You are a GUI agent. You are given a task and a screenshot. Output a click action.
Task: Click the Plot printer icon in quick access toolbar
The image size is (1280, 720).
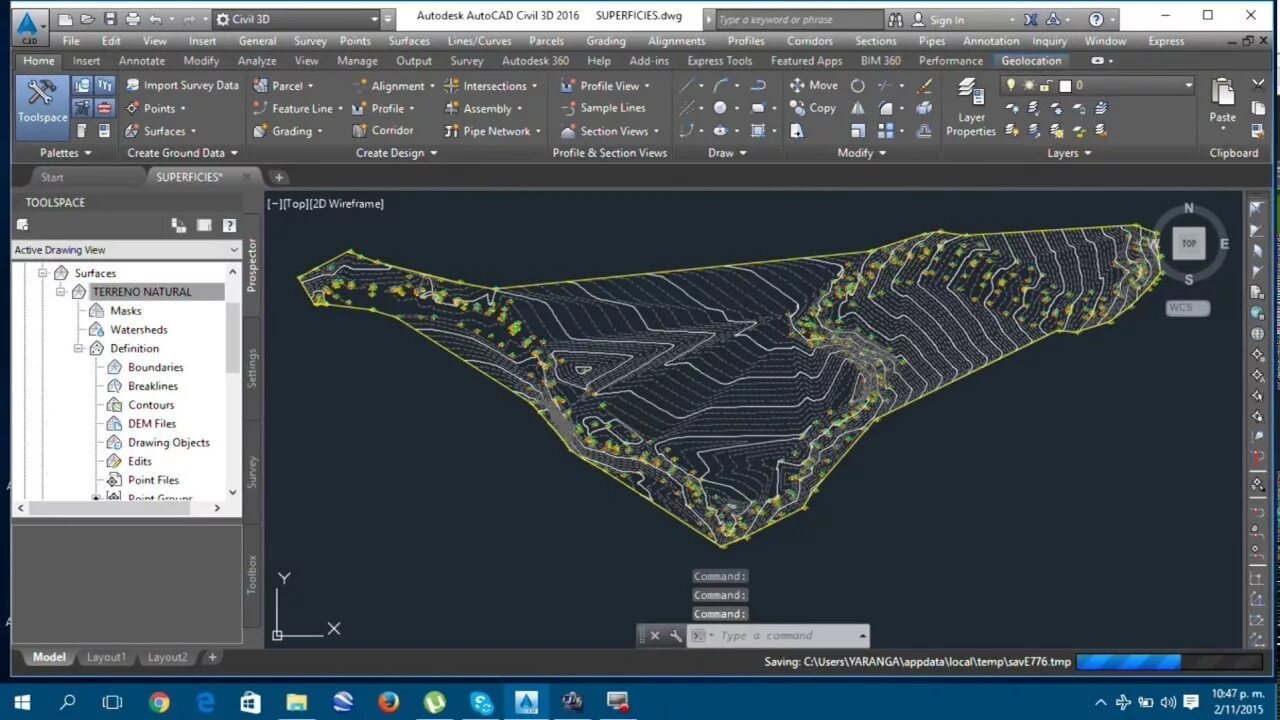click(133, 19)
